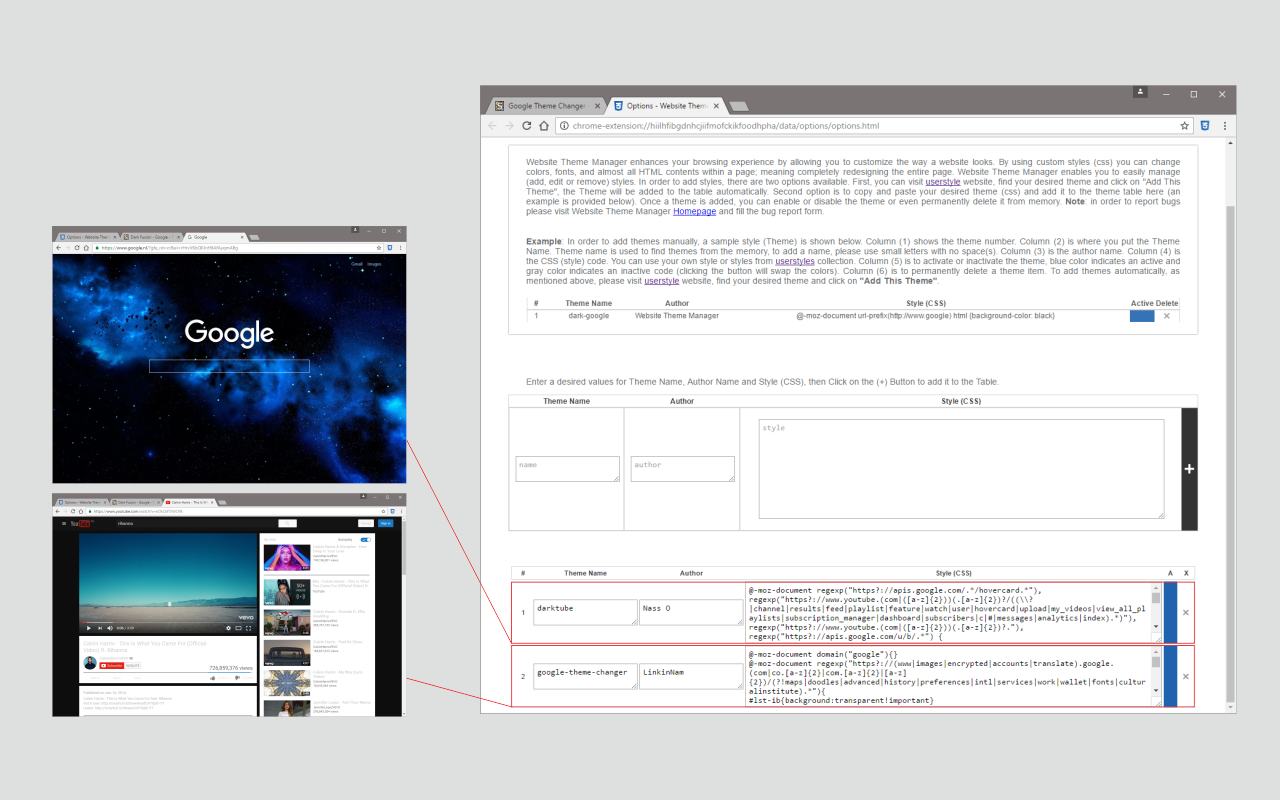Navigate back with the back arrow
The image size is (1280, 800).
coord(491,126)
